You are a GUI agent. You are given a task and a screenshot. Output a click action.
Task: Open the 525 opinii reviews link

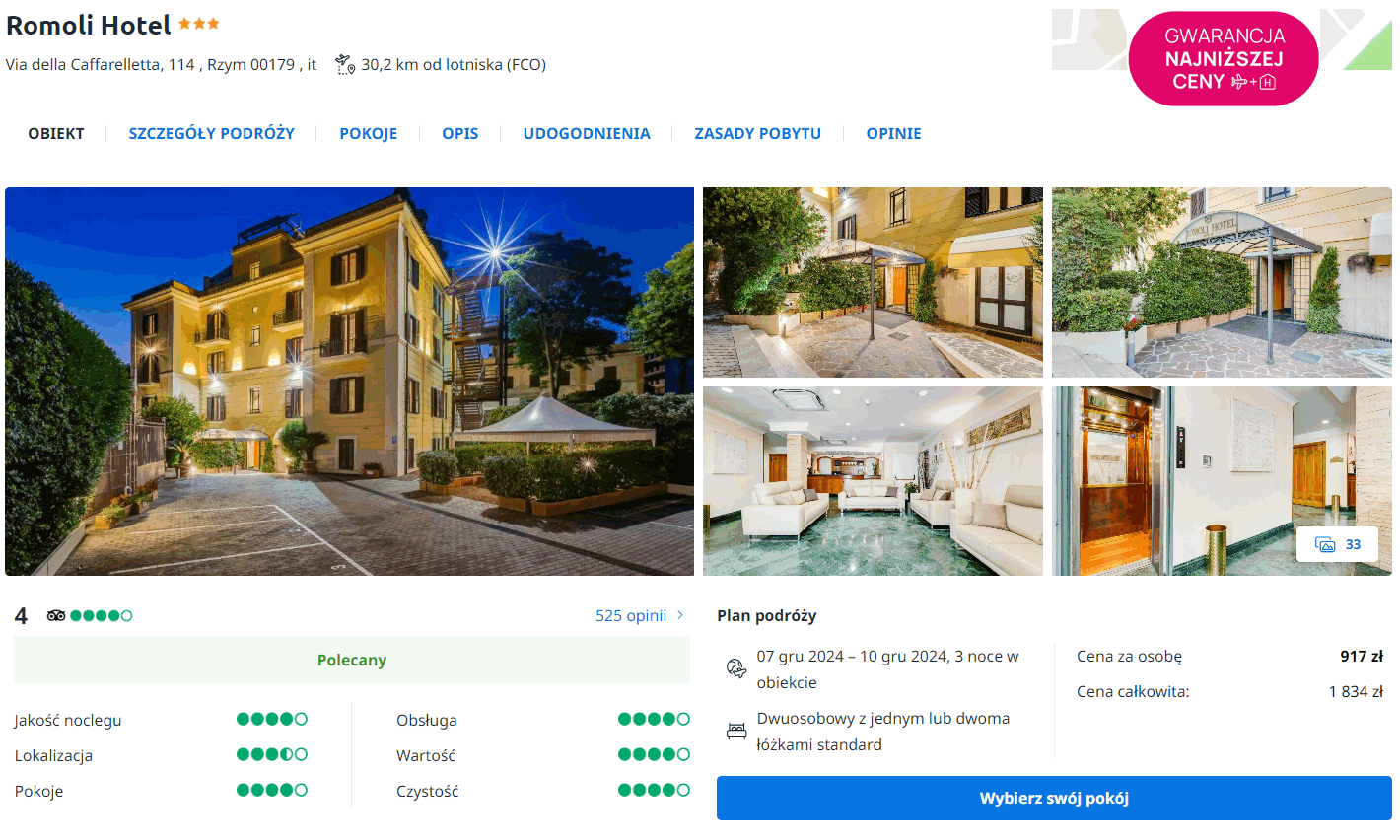click(x=631, y=616)
